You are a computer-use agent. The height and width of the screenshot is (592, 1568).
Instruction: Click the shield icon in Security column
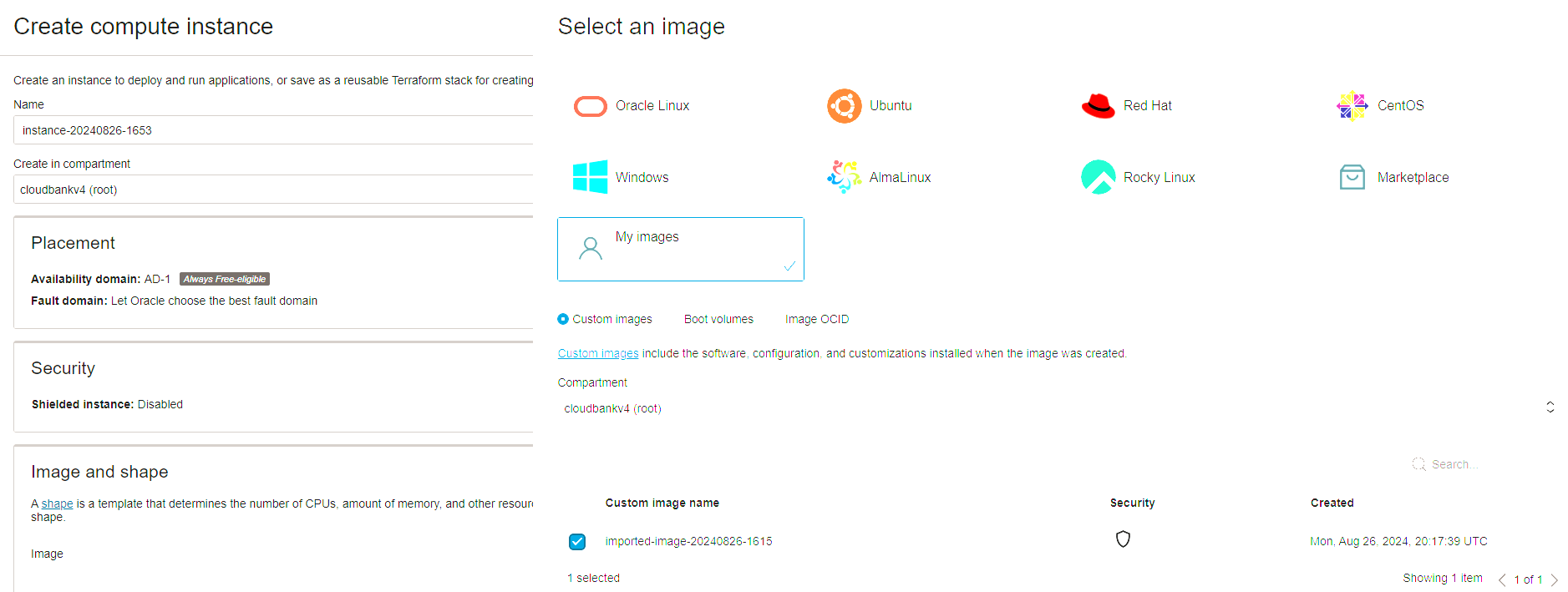1124,539
